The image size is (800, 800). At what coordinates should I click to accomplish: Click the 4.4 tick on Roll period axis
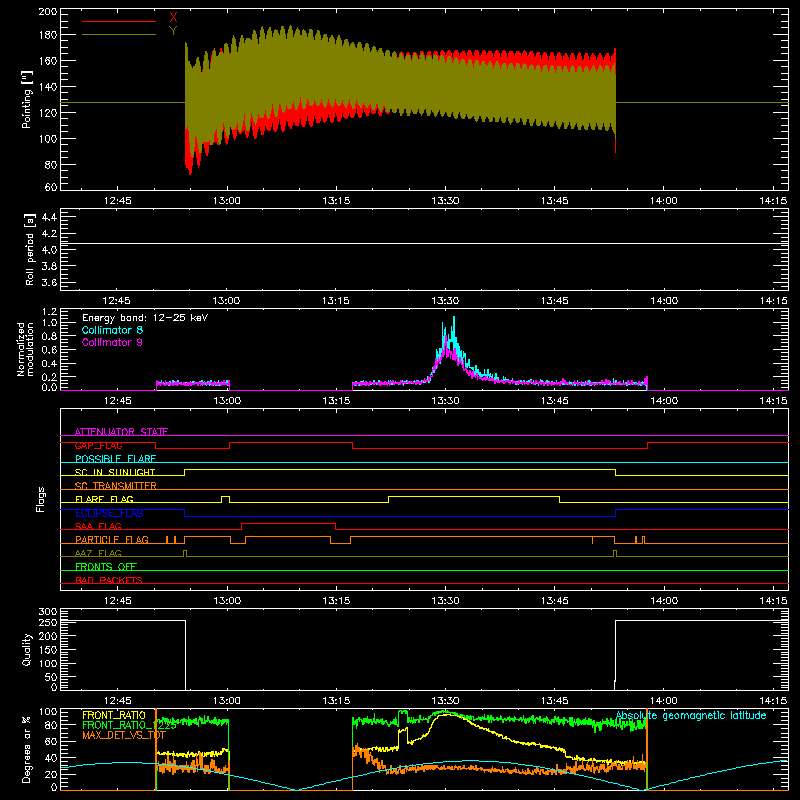tap(49, 217)
